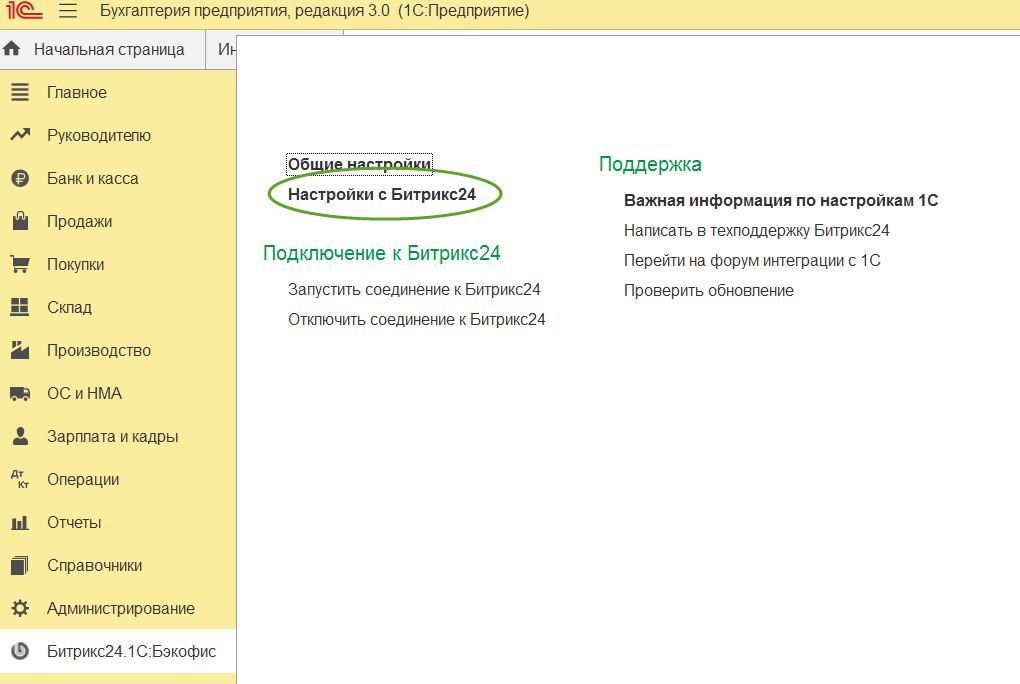Click the Продажи shopping bag icon
Image resolution: width=1020 pixels, height=684 pixels.
[20, 221]
